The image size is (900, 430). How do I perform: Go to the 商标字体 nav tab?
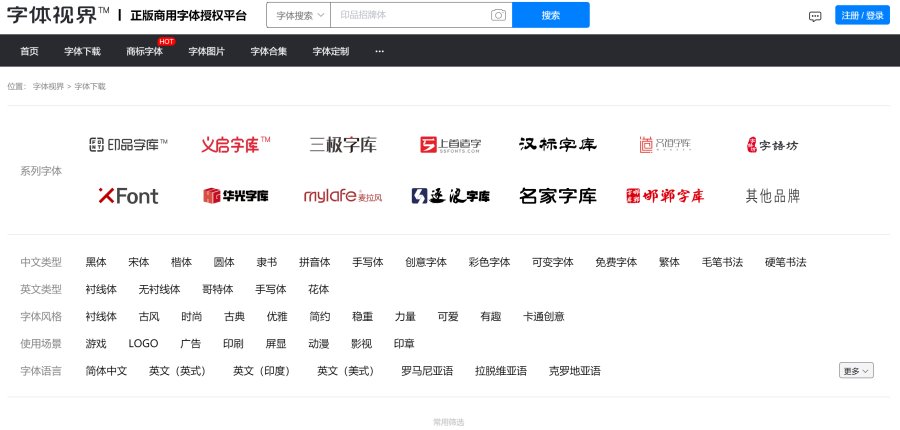tap(144, 51)
